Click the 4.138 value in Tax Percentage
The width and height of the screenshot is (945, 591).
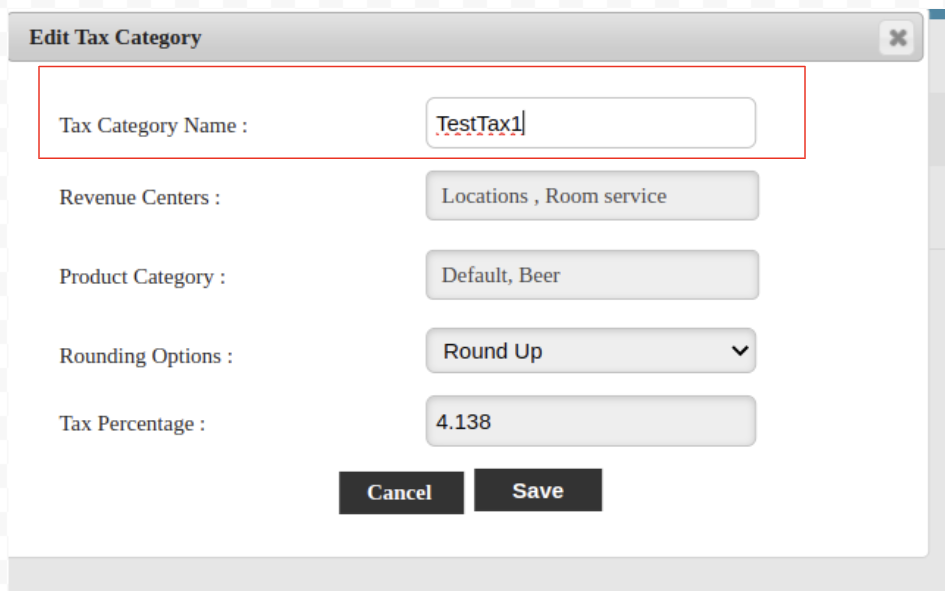464,422
